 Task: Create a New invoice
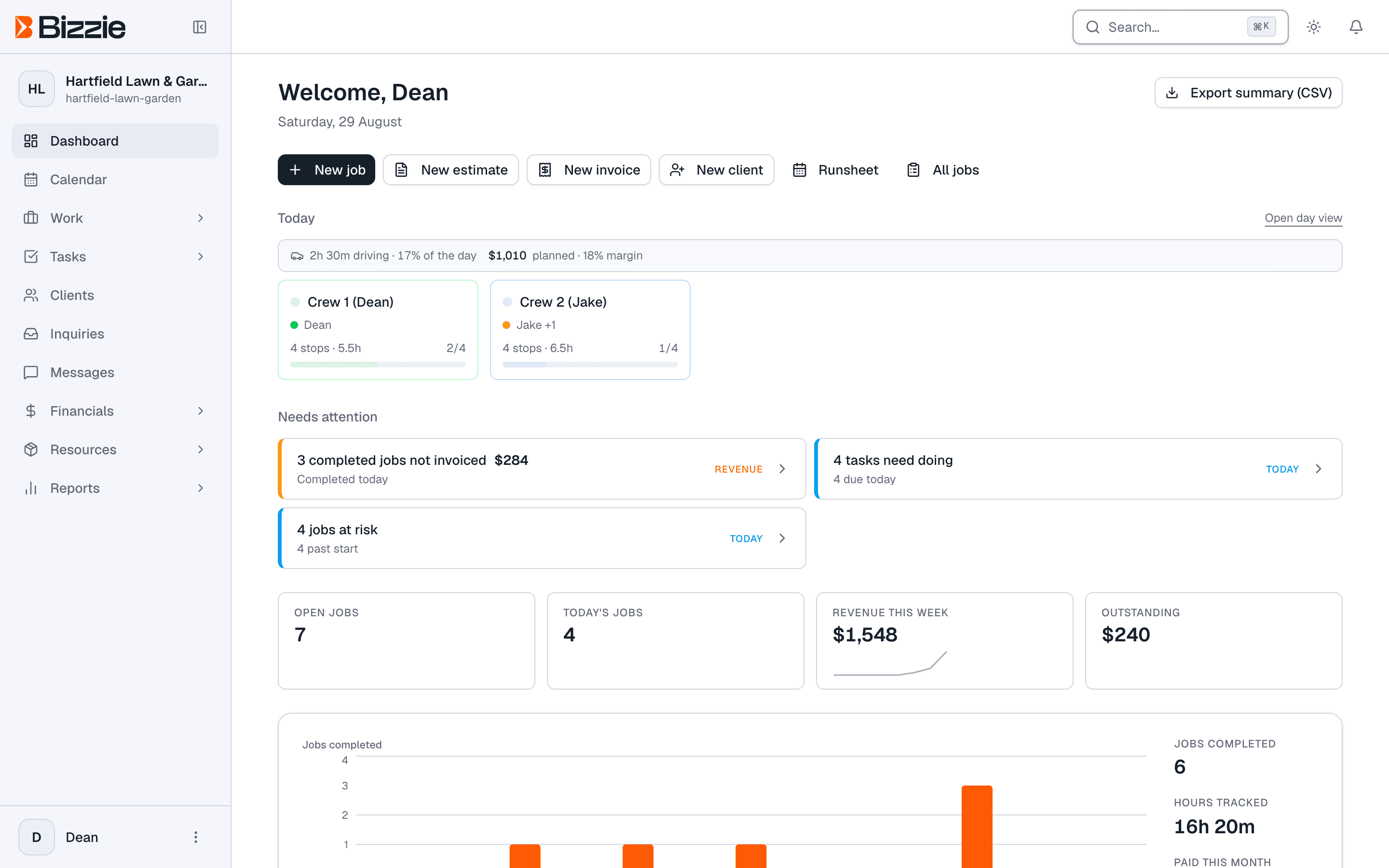[x=589, y=170]
